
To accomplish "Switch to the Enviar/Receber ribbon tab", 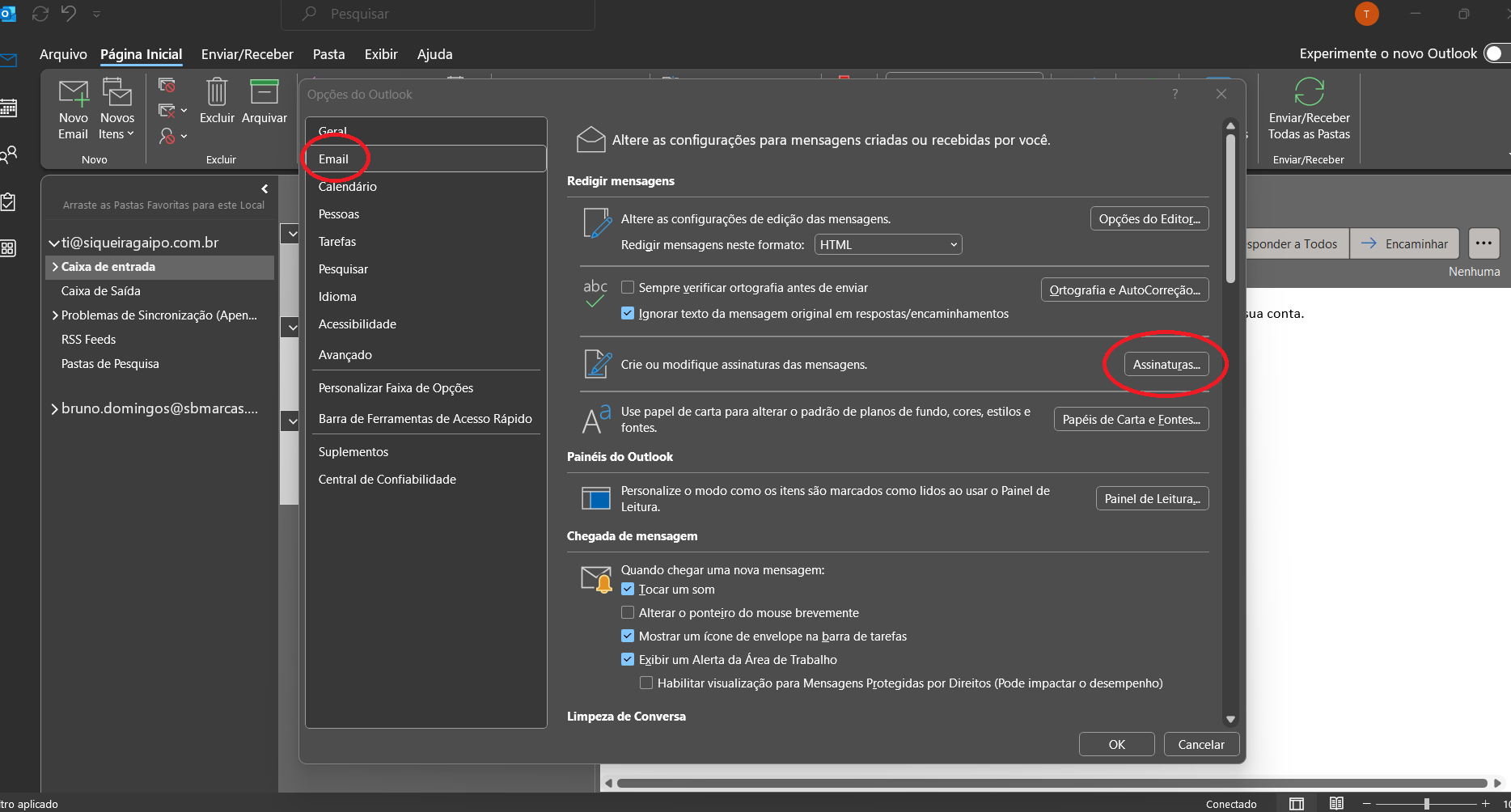I will tap(247, 54).
